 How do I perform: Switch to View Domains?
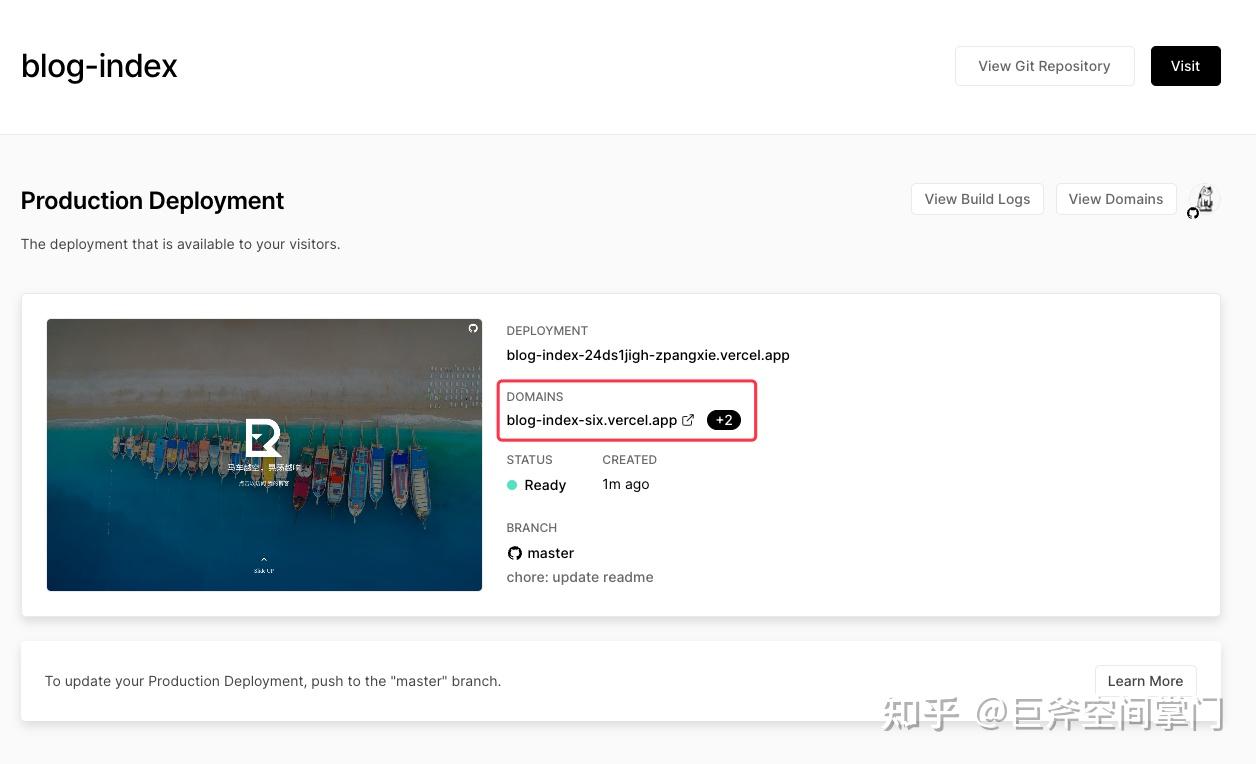tap(1115, 199)
